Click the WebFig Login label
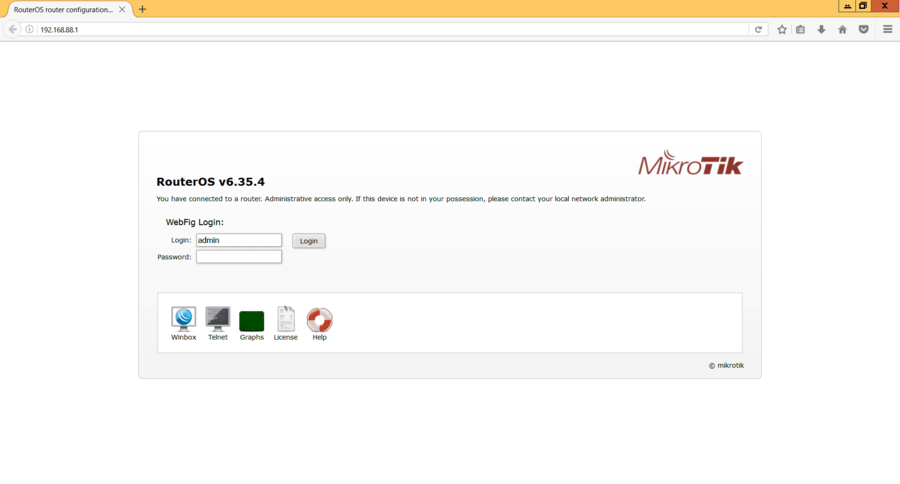The width and height of the screenshot is (900, 484). [x=195, y=222]
